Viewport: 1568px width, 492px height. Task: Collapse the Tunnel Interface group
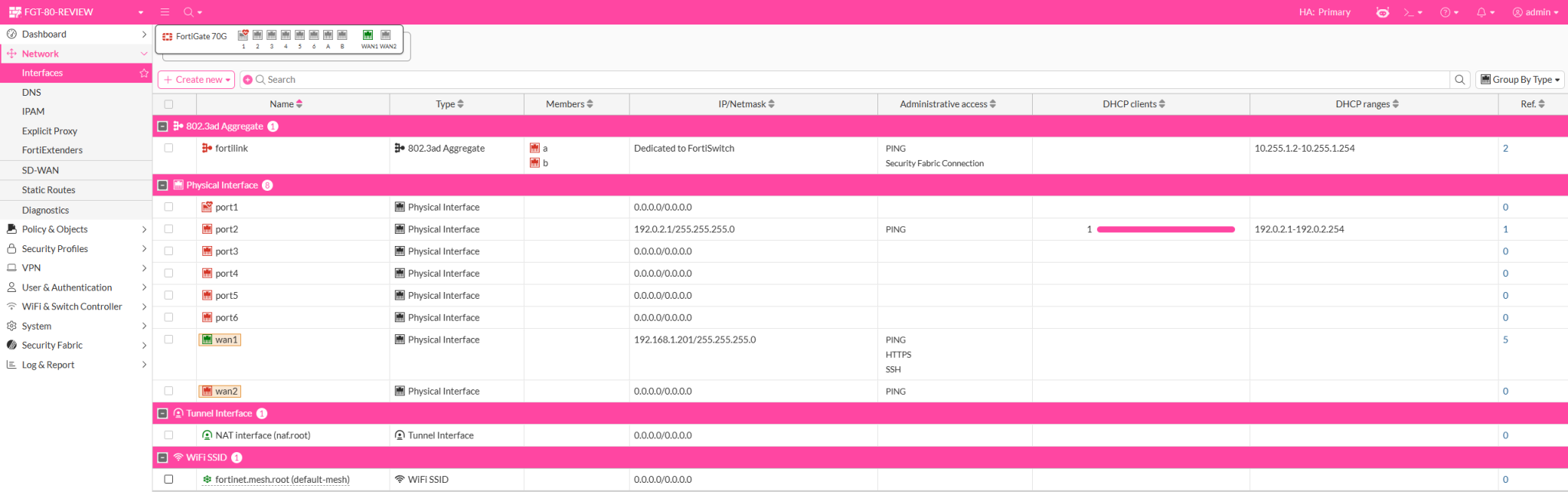click(162, 413)
